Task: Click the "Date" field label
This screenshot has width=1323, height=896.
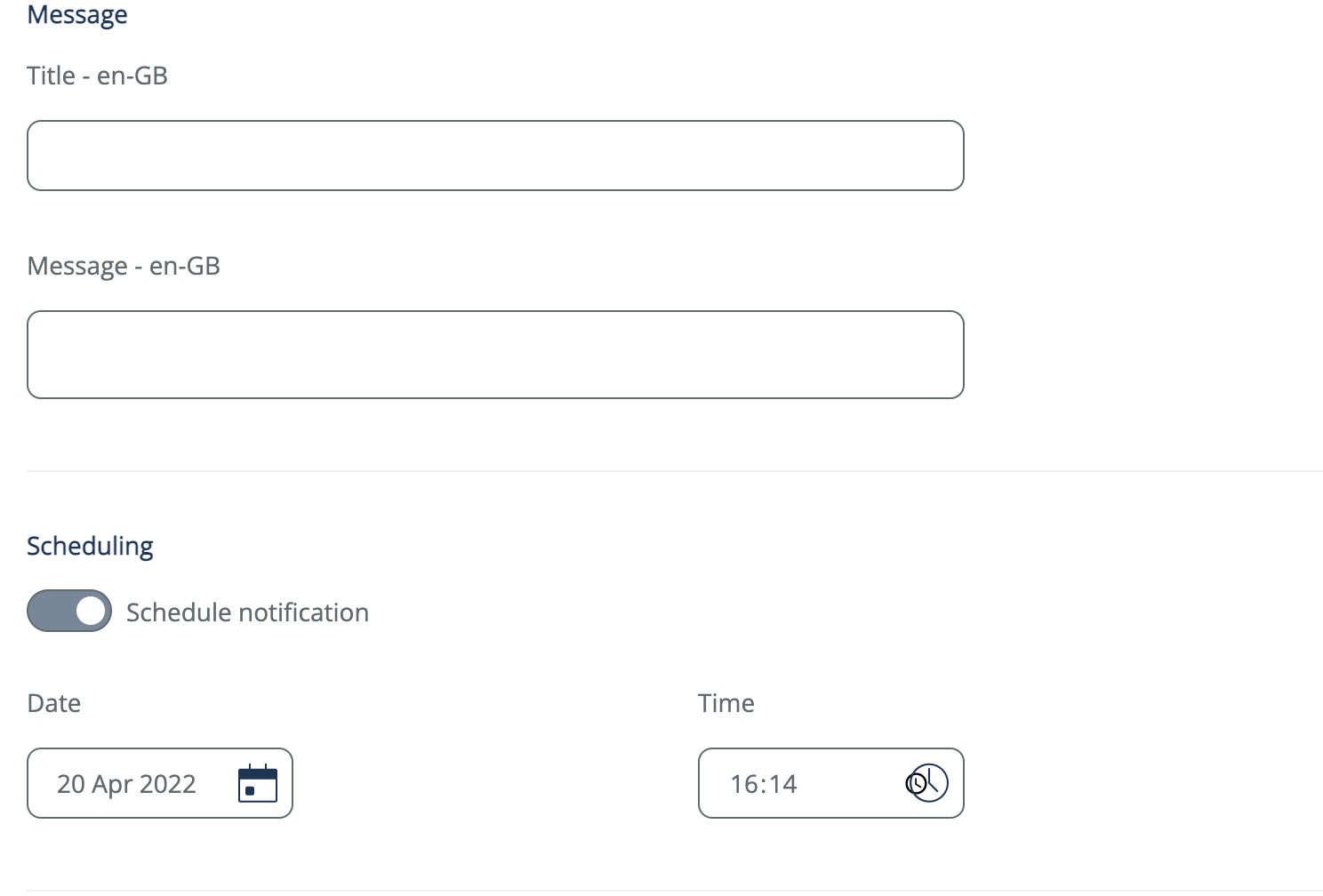Action: 54,703
